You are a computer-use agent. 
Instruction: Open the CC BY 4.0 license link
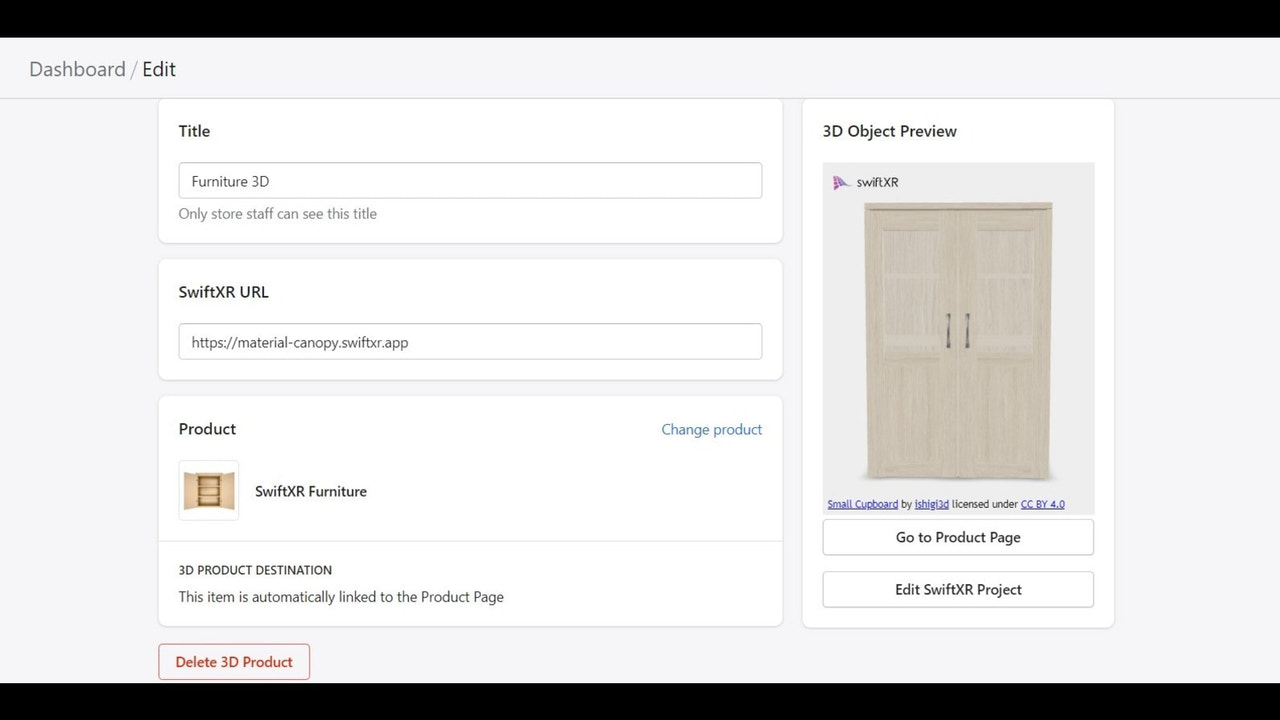[x=1043, y=503]
